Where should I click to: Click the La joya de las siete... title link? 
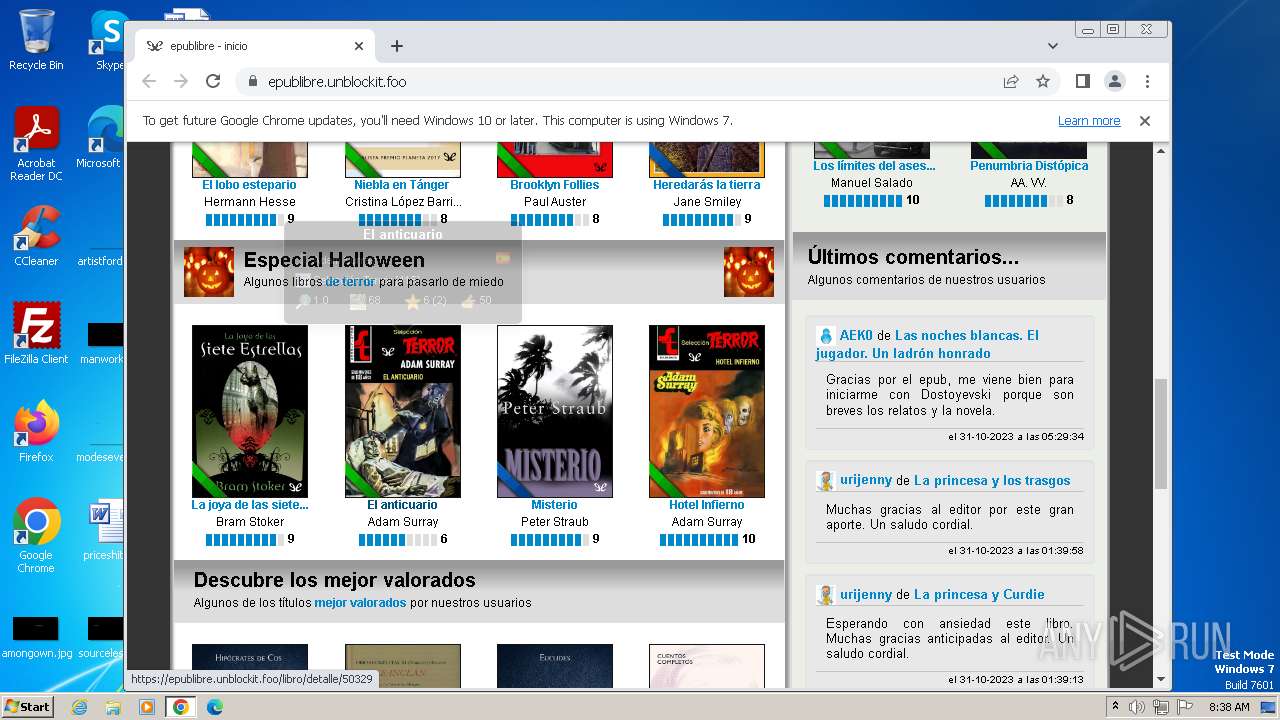(250, 505)
